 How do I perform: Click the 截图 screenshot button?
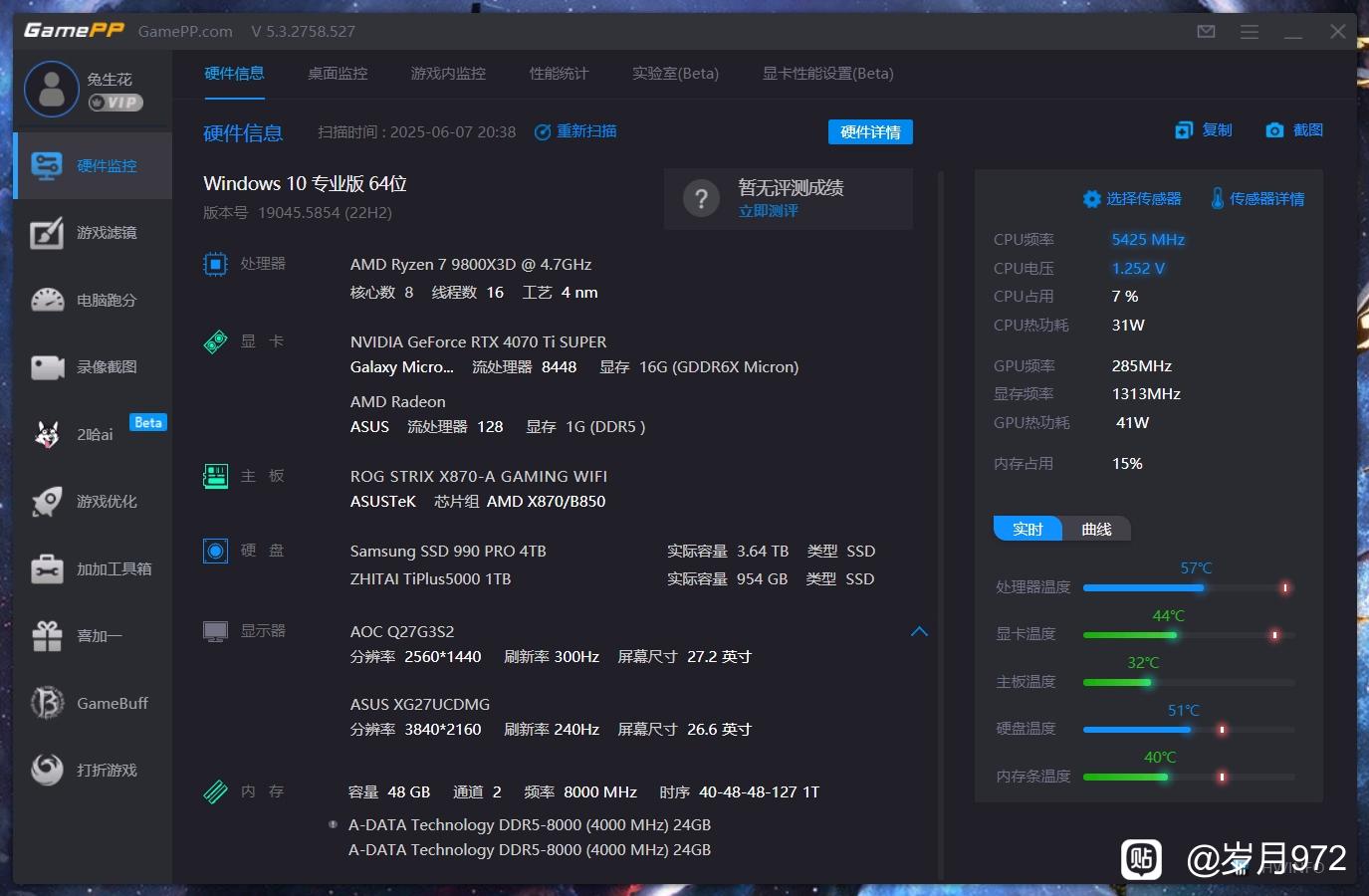1294,130
